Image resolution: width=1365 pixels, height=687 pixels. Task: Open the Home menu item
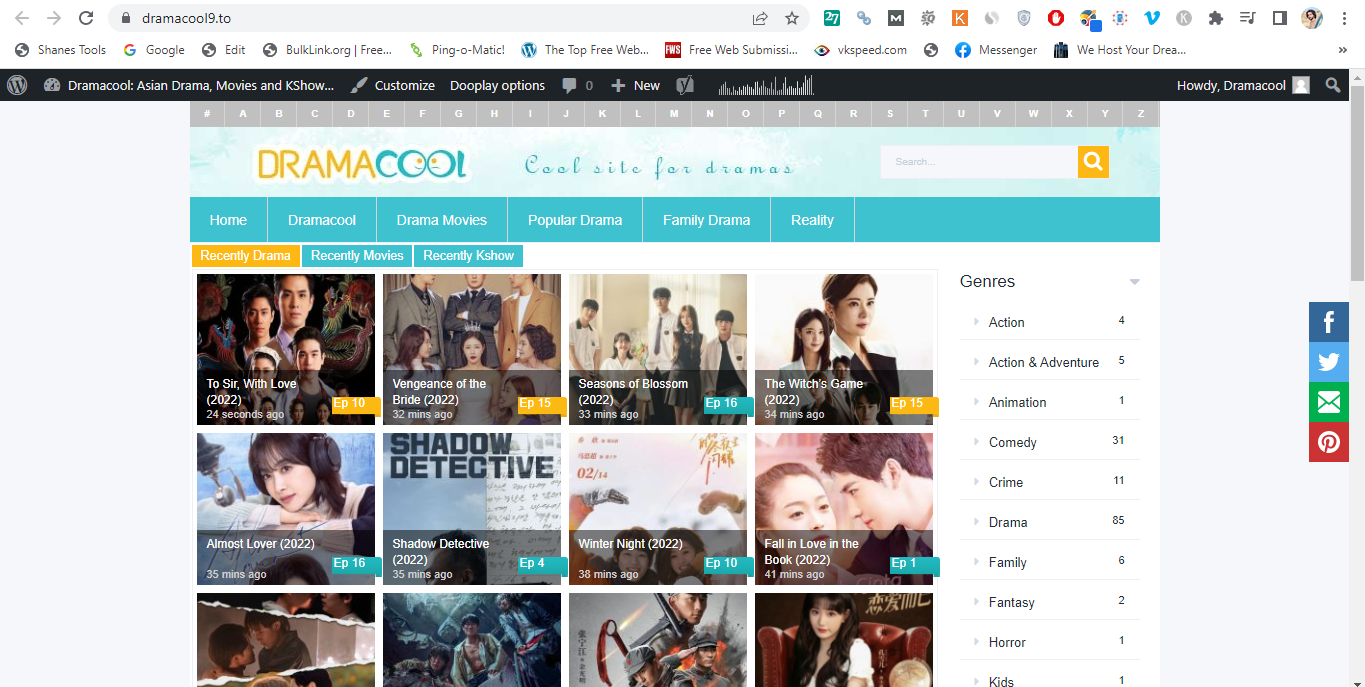pos(228,220)
